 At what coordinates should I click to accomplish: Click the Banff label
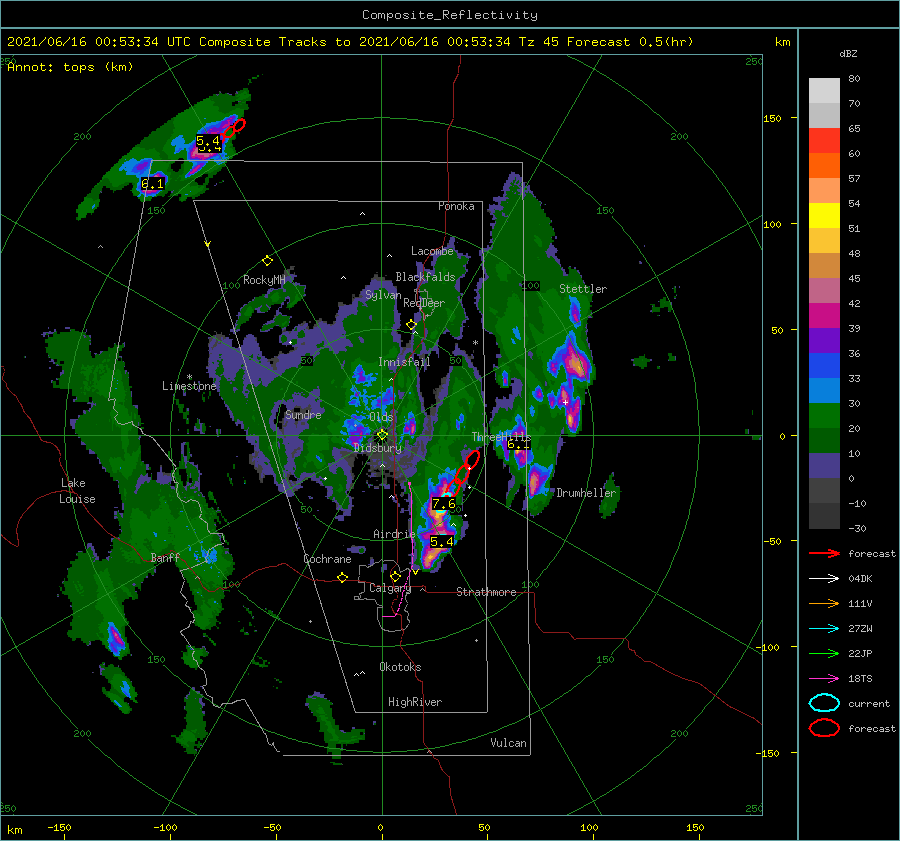pos(165,557)
